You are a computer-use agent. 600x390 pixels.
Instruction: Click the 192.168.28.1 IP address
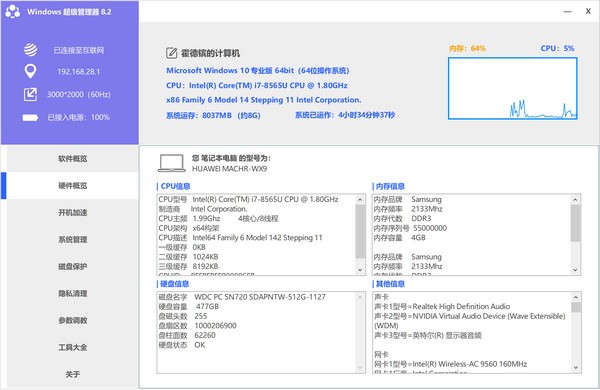pos(78,72)
